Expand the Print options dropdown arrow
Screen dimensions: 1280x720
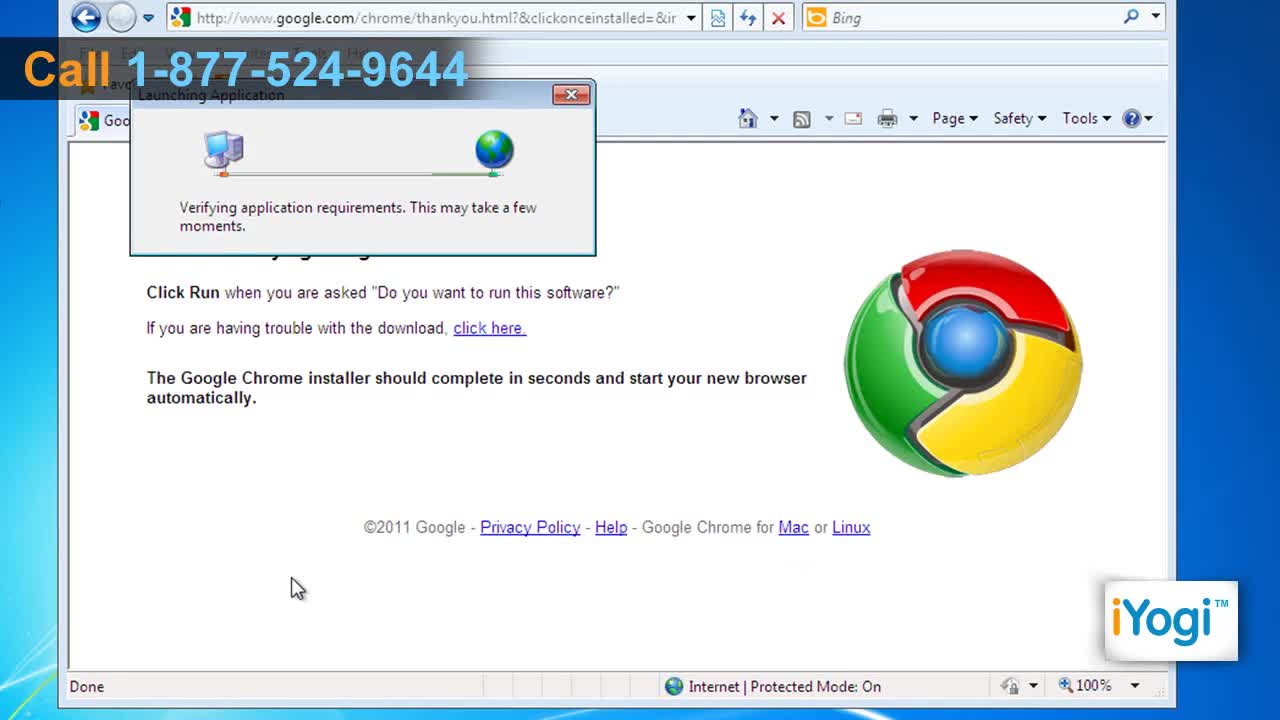(x=913, y=119)
